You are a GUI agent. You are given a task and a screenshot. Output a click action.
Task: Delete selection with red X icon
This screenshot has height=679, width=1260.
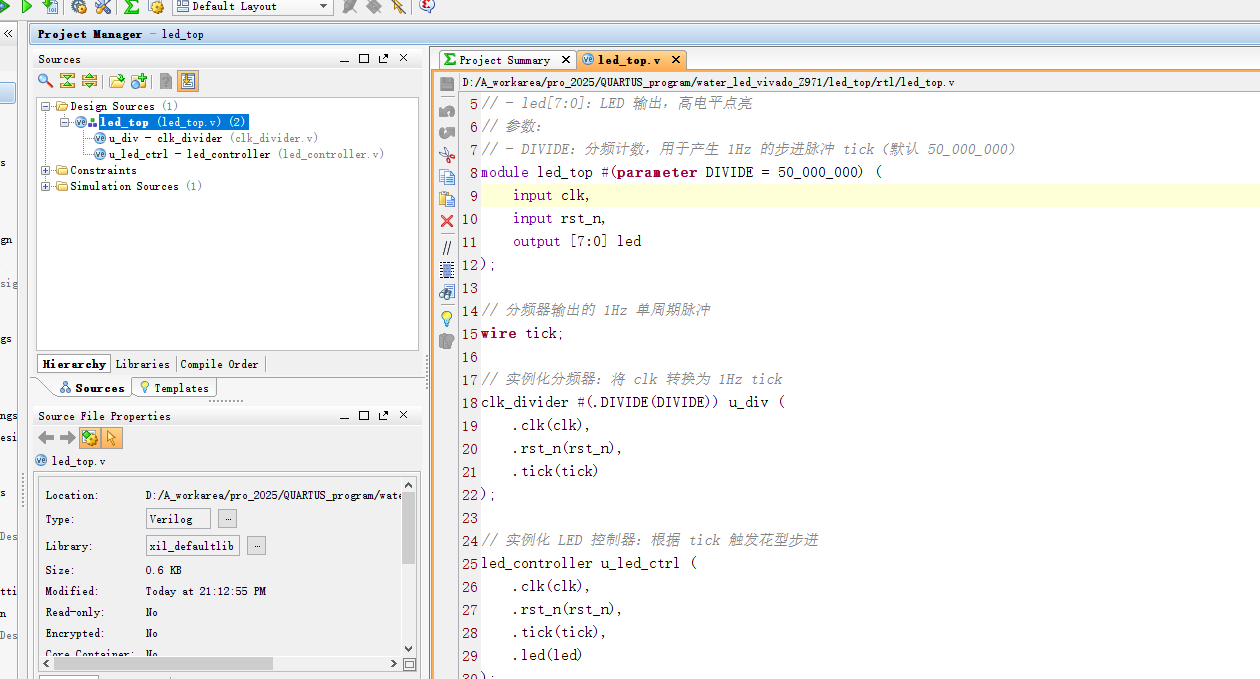[x=447, y=221]
